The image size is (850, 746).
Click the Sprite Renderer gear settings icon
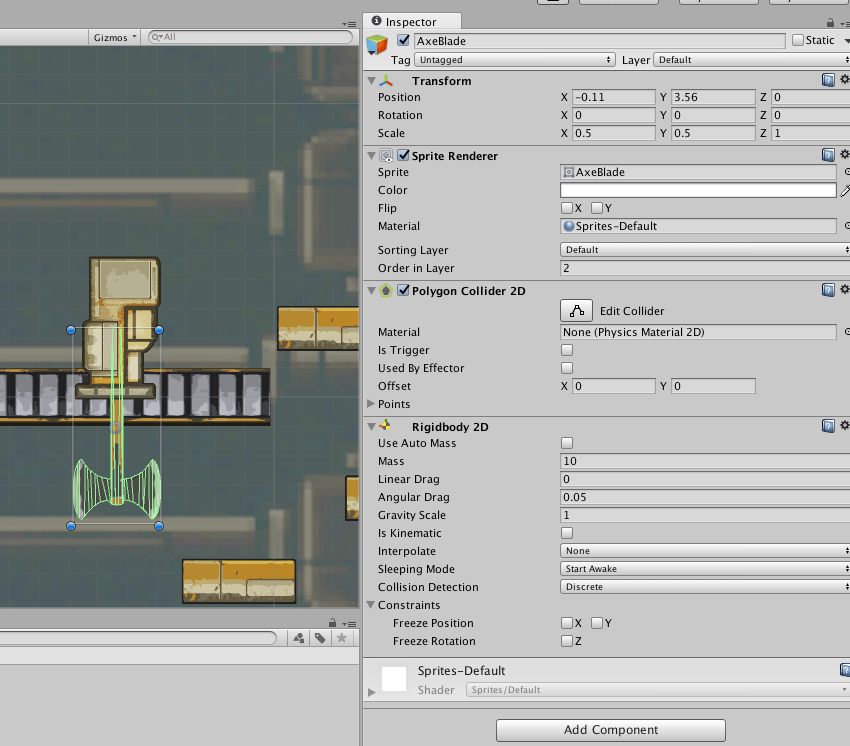845,155
